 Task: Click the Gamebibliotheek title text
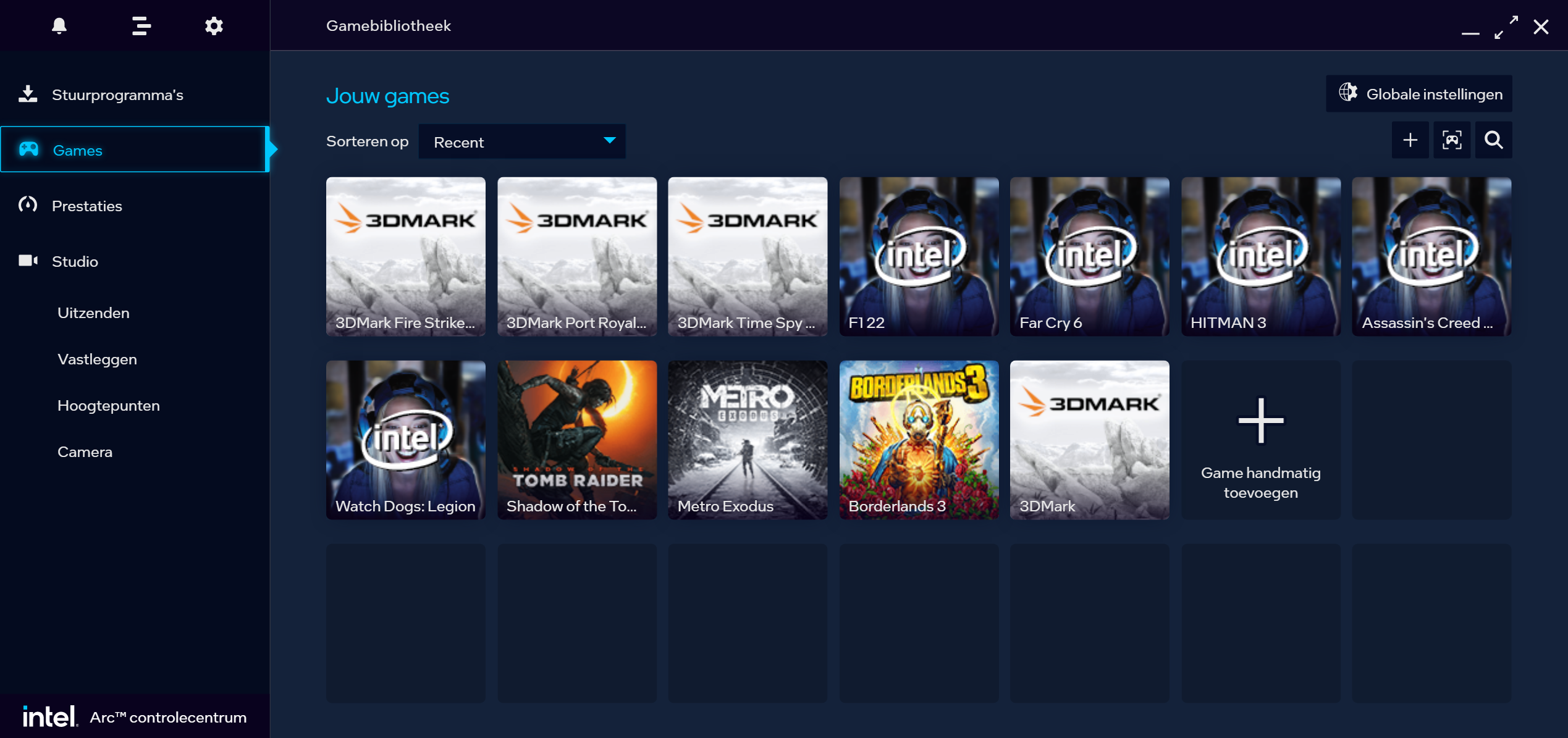[x=389, y=26]
